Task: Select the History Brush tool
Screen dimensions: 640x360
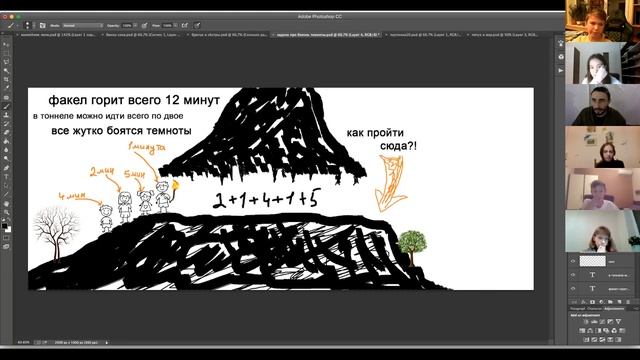Action: (6, 124)
